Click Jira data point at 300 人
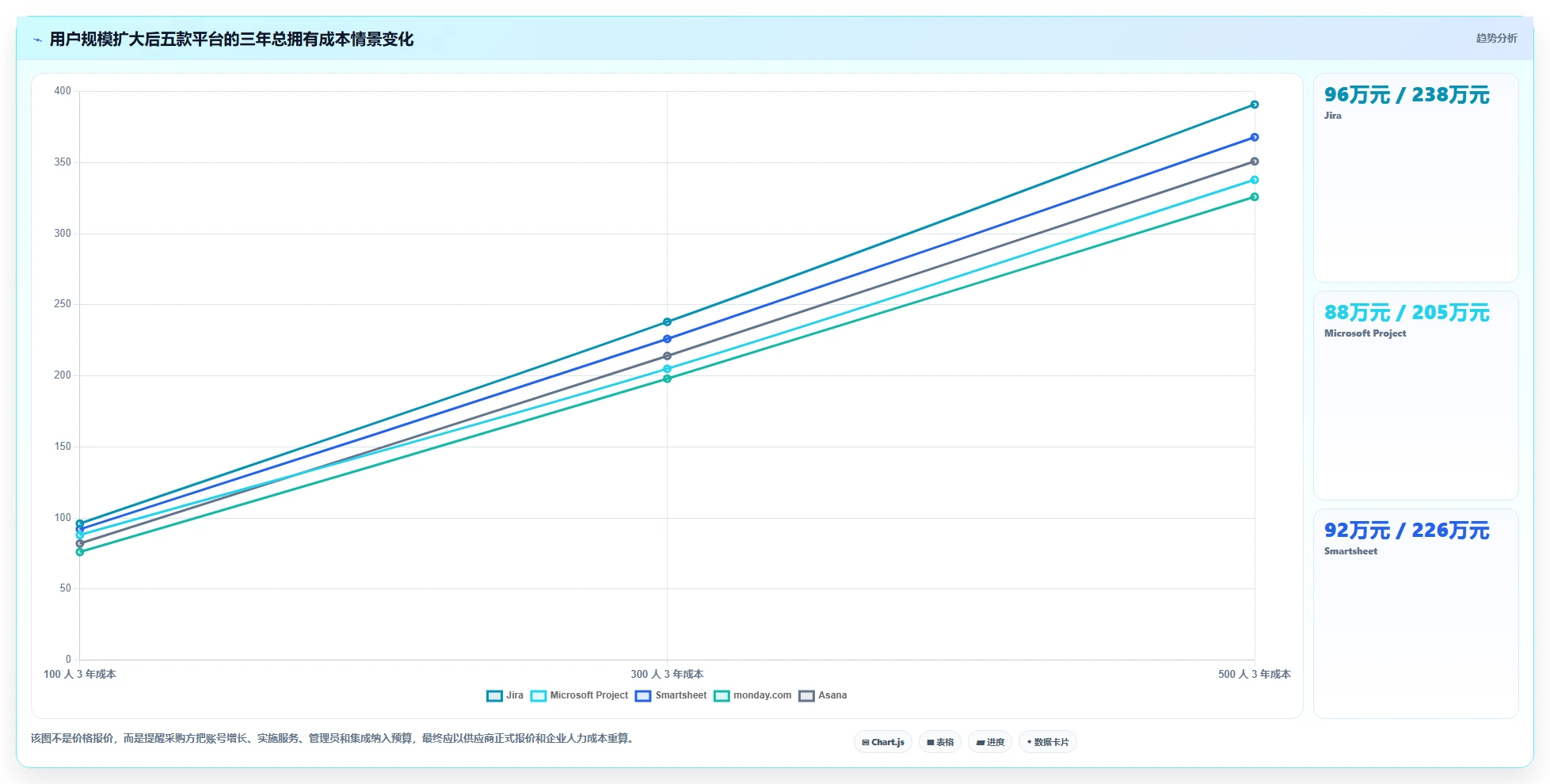 click(x=667, y=322)
